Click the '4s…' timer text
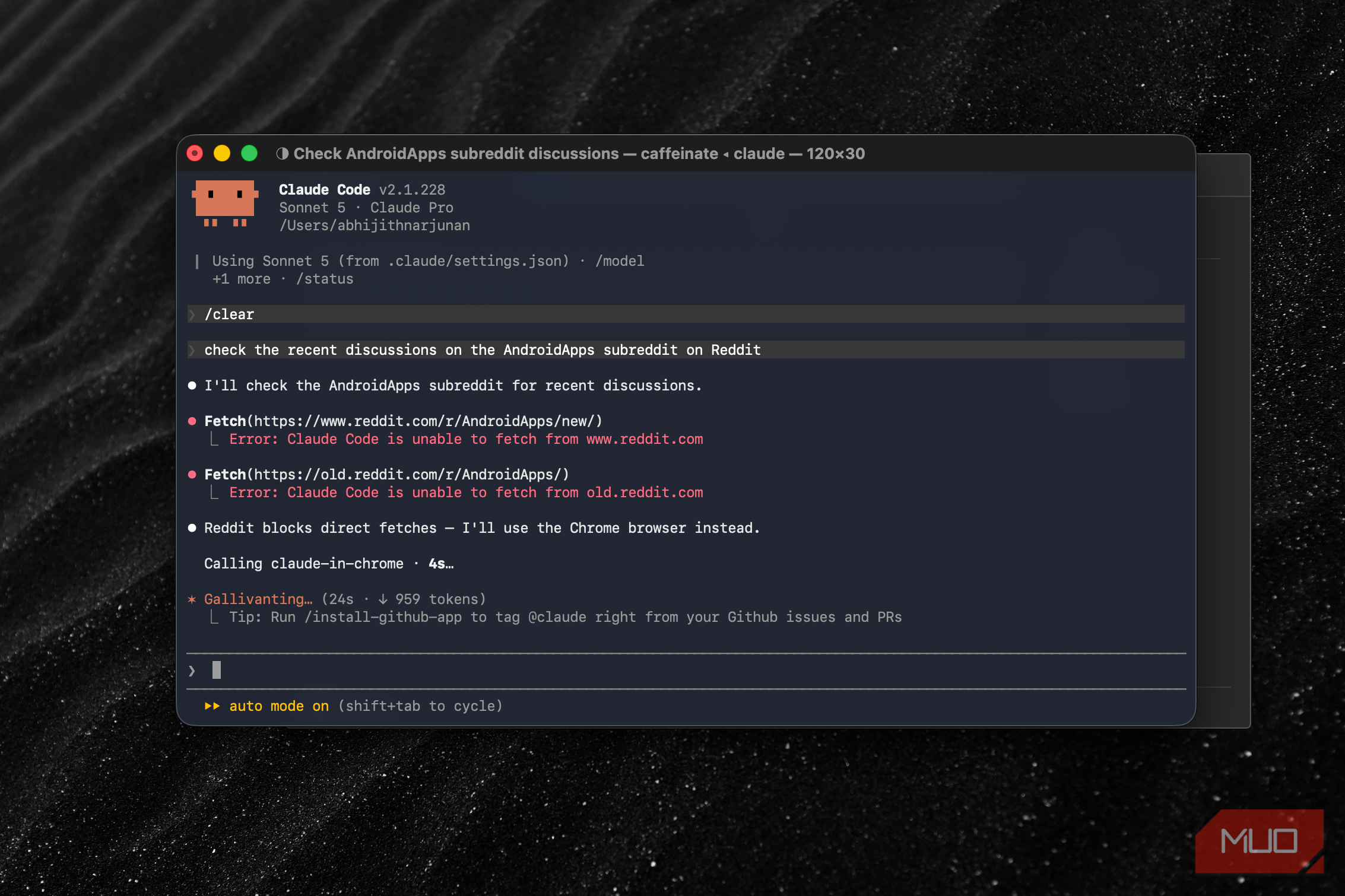This screenshot has height=896, width=1345. (441, 564)
